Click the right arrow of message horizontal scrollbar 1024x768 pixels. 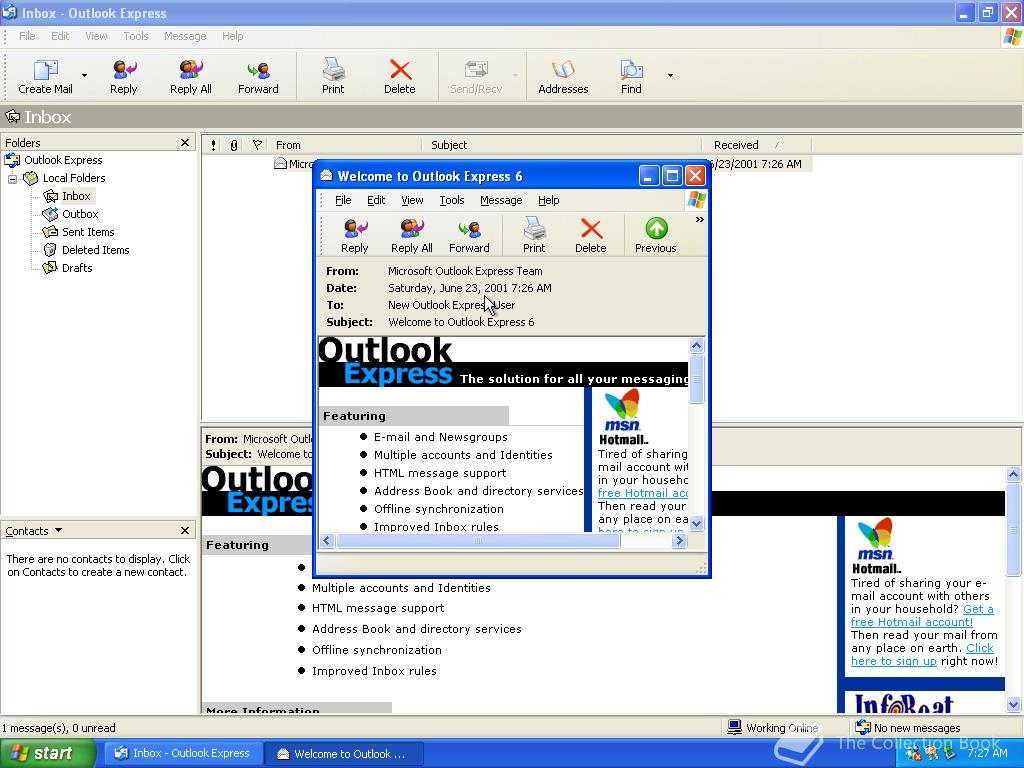[680, 541]
